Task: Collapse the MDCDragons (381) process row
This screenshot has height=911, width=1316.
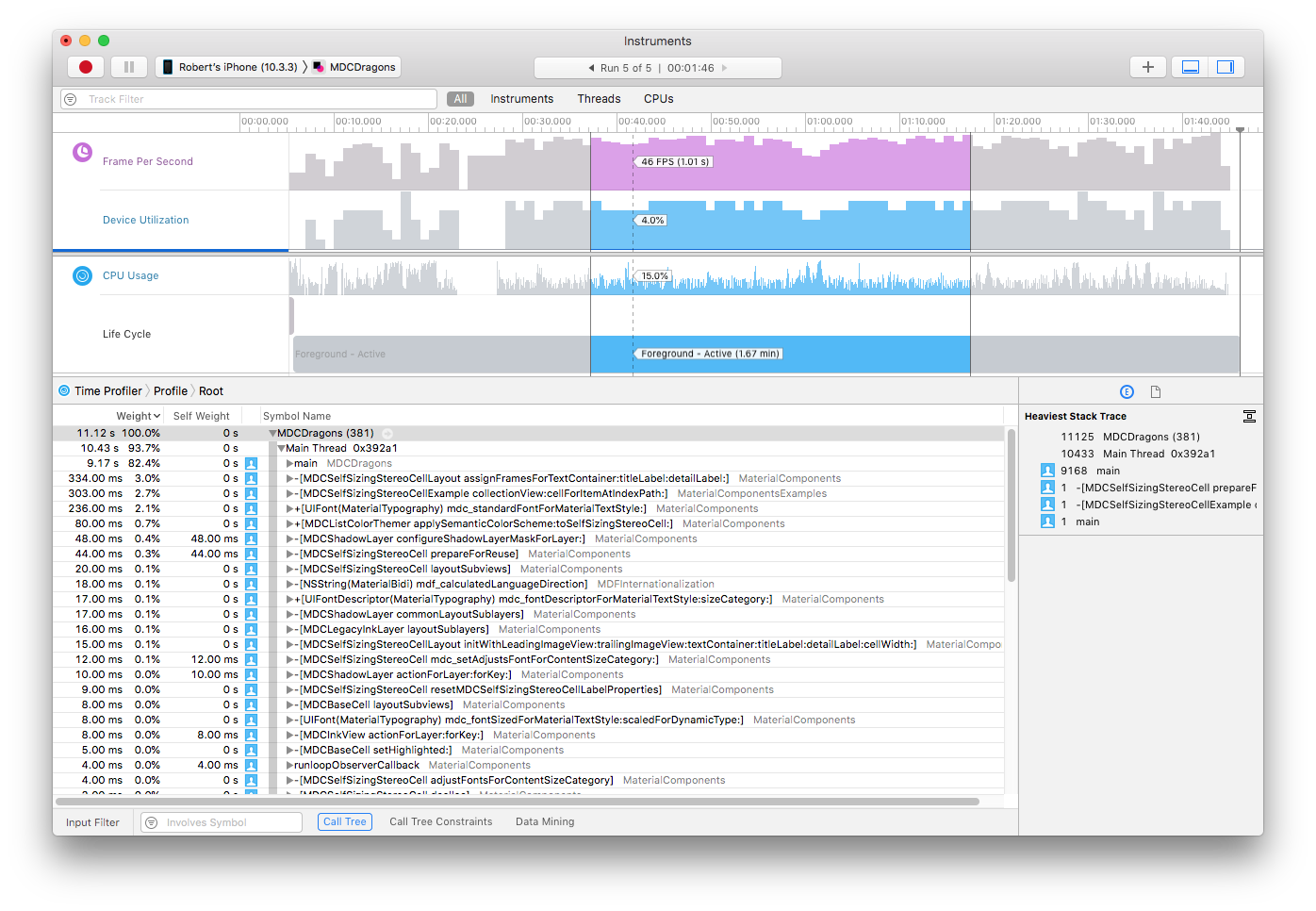Action: [272, 434]
